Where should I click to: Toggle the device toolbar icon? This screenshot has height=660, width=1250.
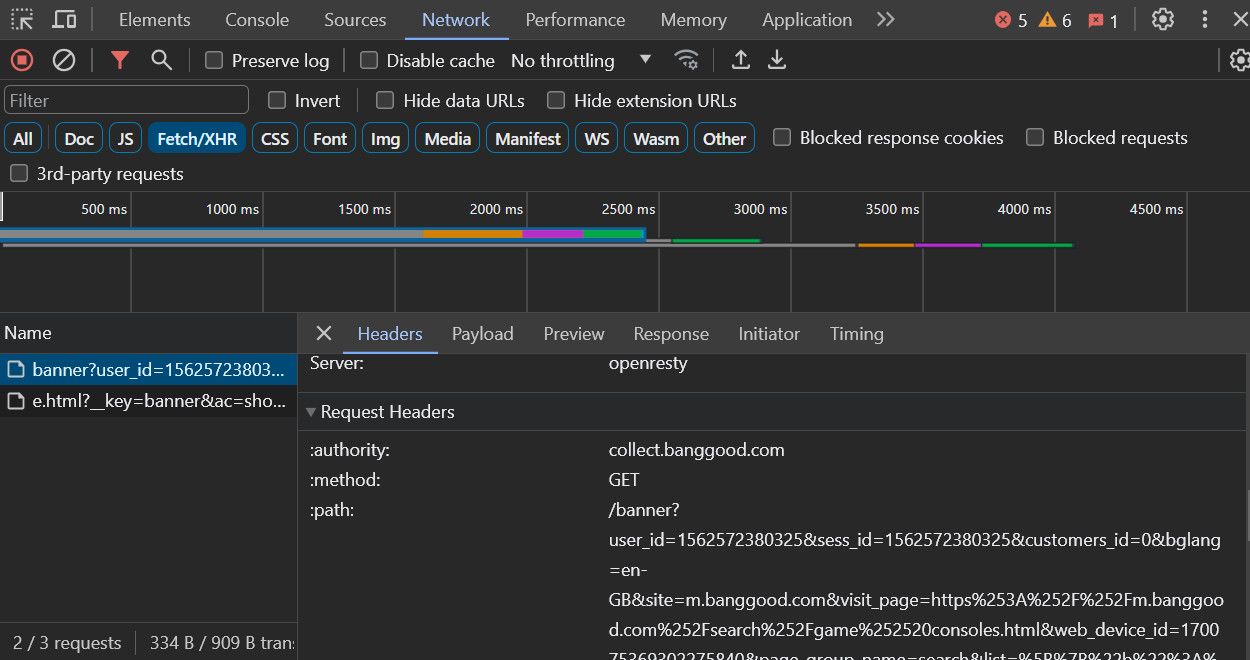(x=64, y=19)
